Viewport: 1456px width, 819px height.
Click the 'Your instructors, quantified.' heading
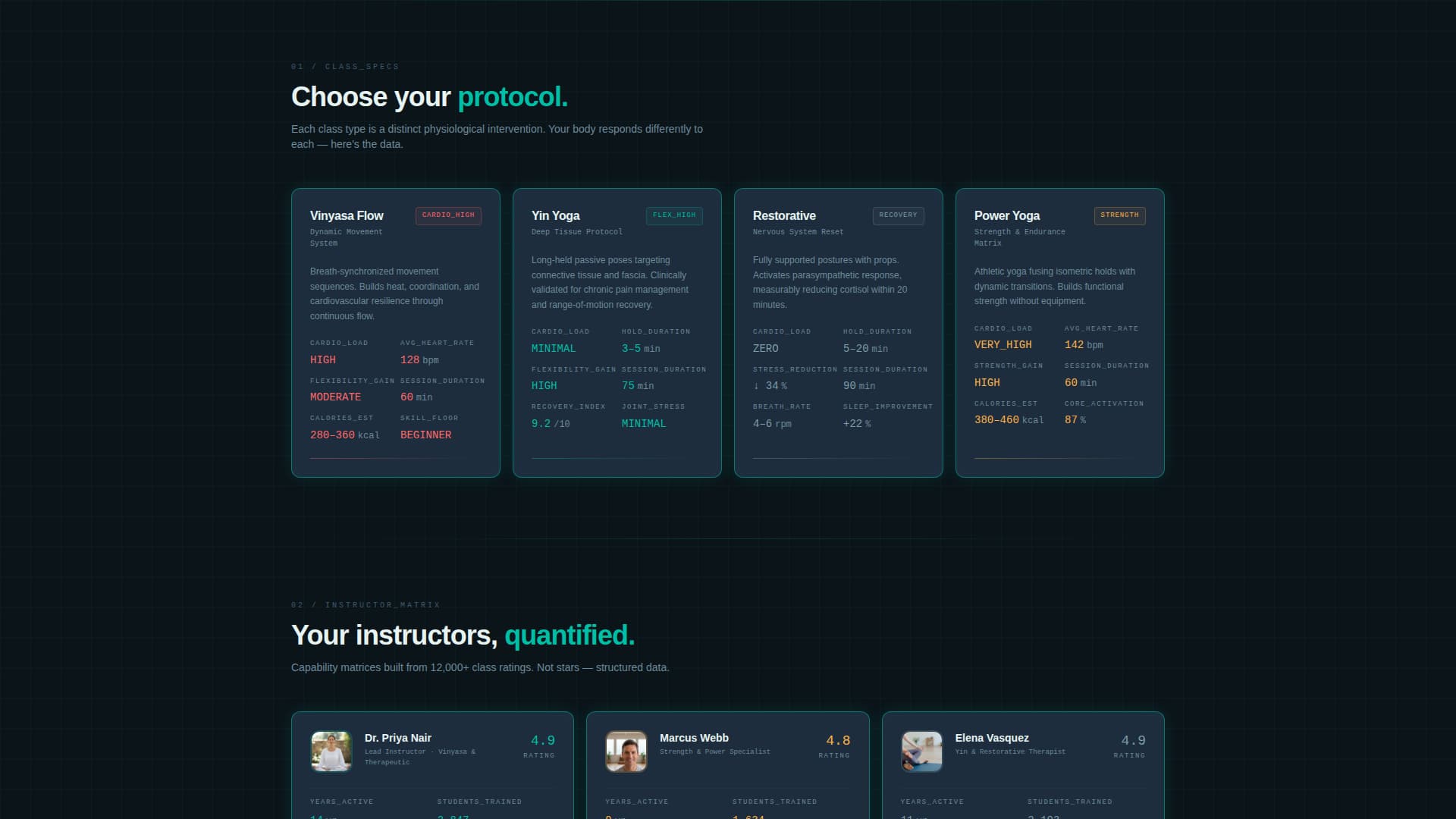tap(463, 635)
